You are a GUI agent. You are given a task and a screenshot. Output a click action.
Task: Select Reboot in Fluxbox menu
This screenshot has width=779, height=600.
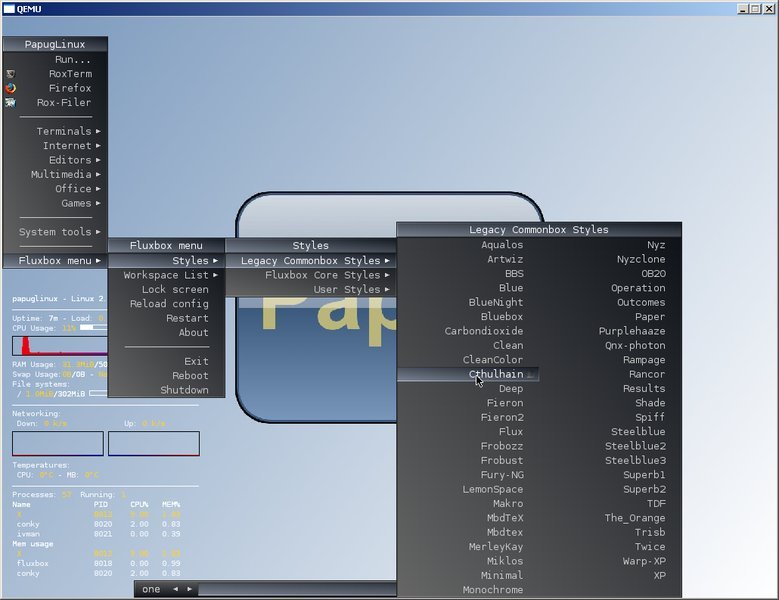click(x=166, y=376)
